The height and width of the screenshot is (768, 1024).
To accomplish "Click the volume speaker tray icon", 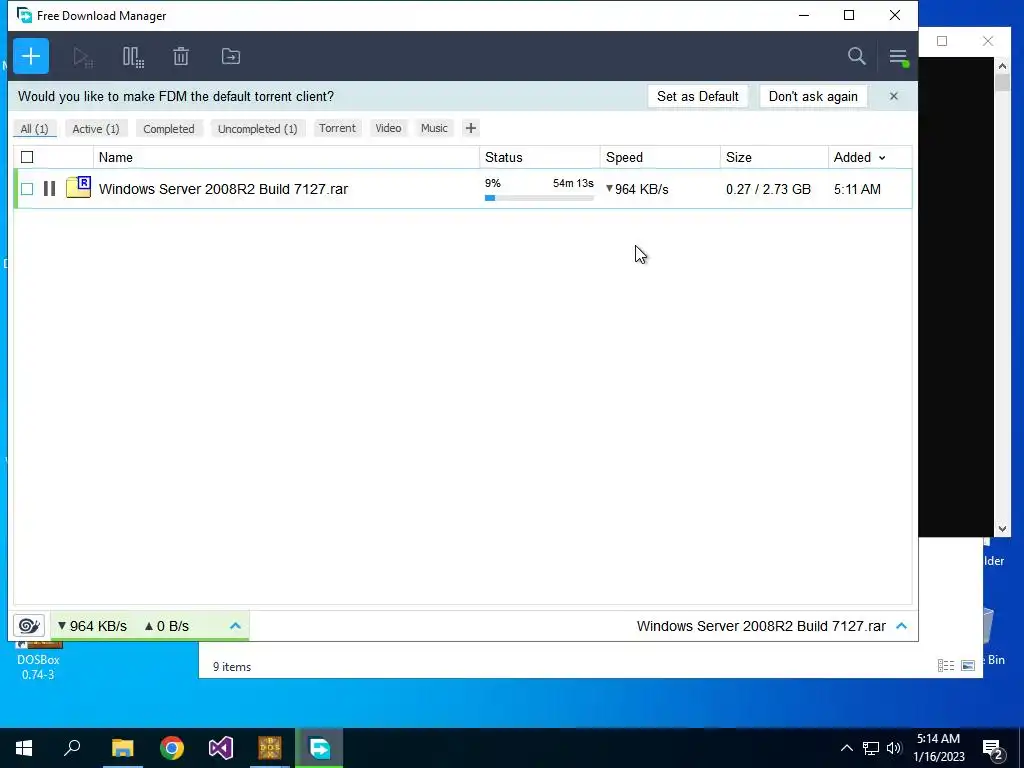I will (894, 748).
